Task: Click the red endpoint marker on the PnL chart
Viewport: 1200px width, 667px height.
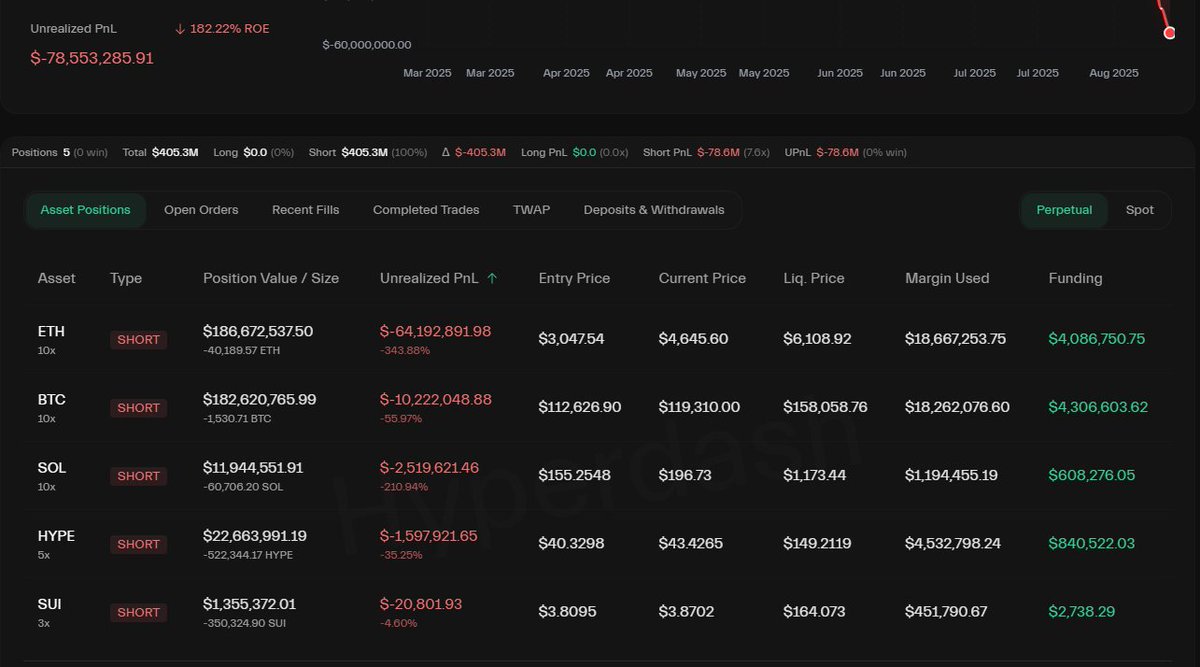Action: pos(1170,33)
